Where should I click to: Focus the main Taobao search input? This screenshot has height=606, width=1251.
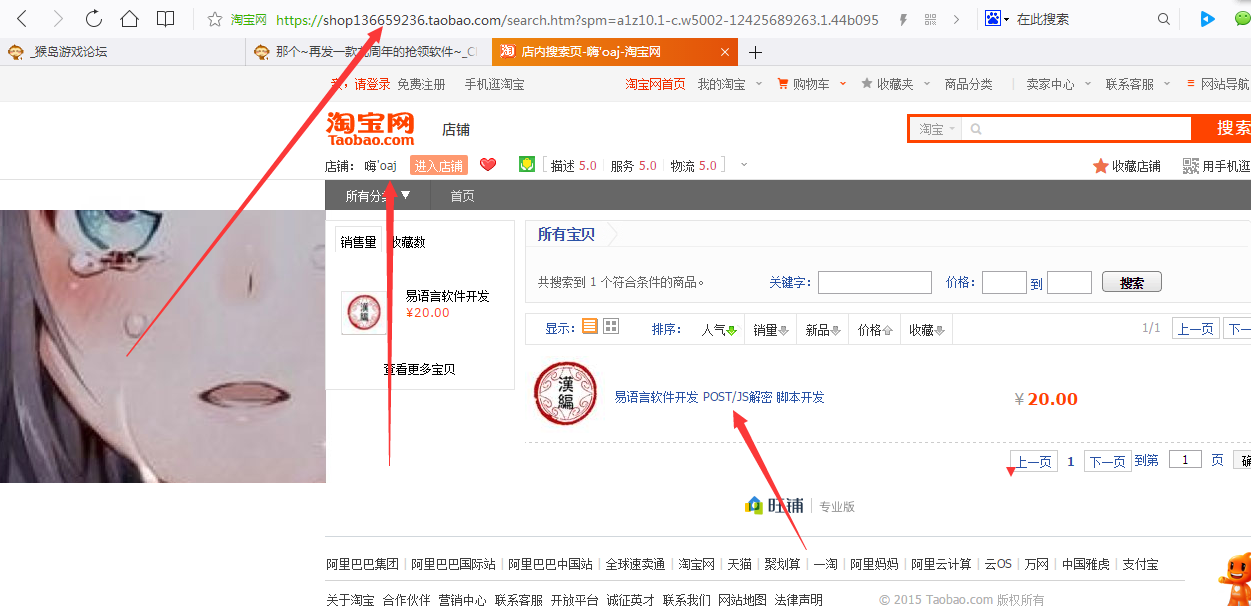click(x=1077, y=129)
